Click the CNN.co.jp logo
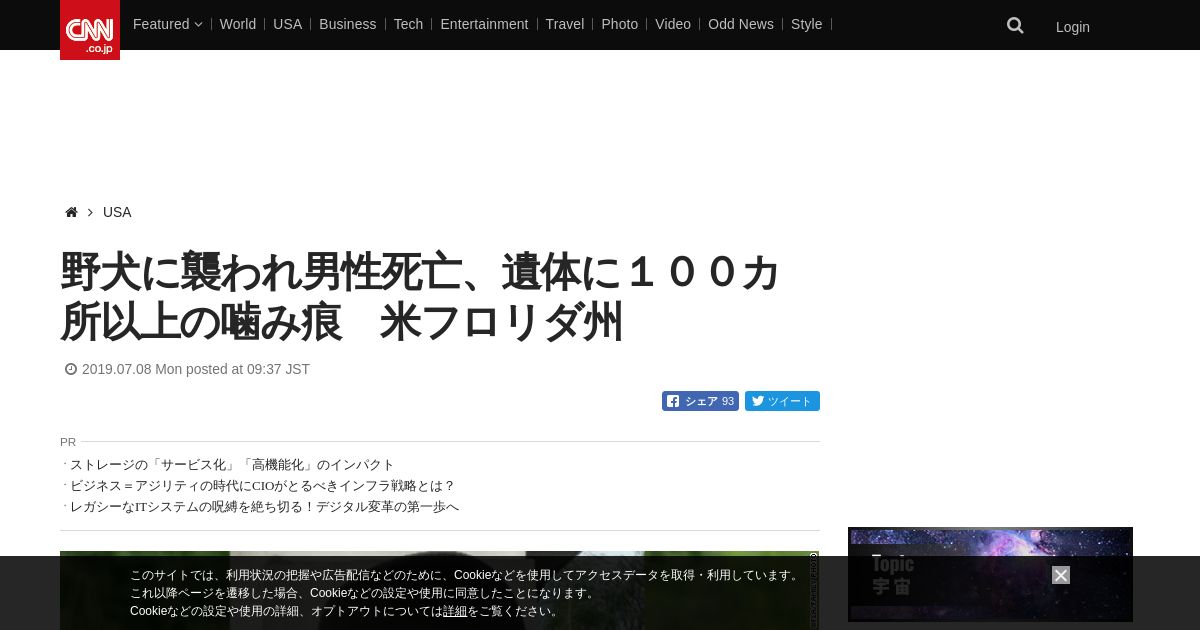Screen dimensions: 1200x630 point(90,30)
